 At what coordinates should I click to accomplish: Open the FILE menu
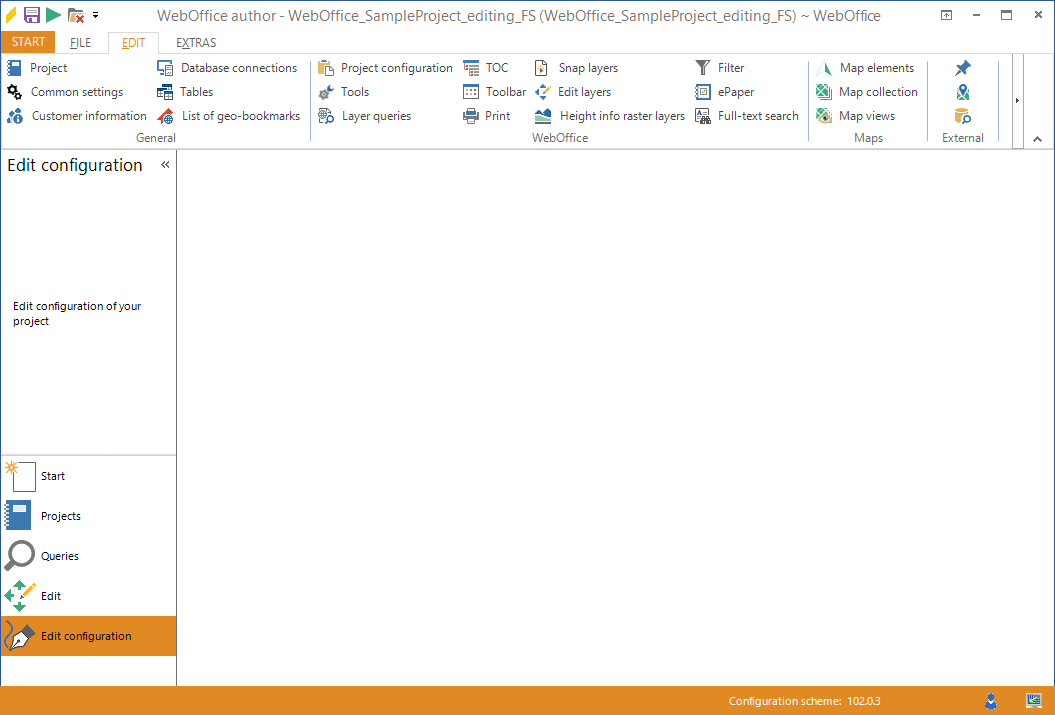(x=80, y=42)
